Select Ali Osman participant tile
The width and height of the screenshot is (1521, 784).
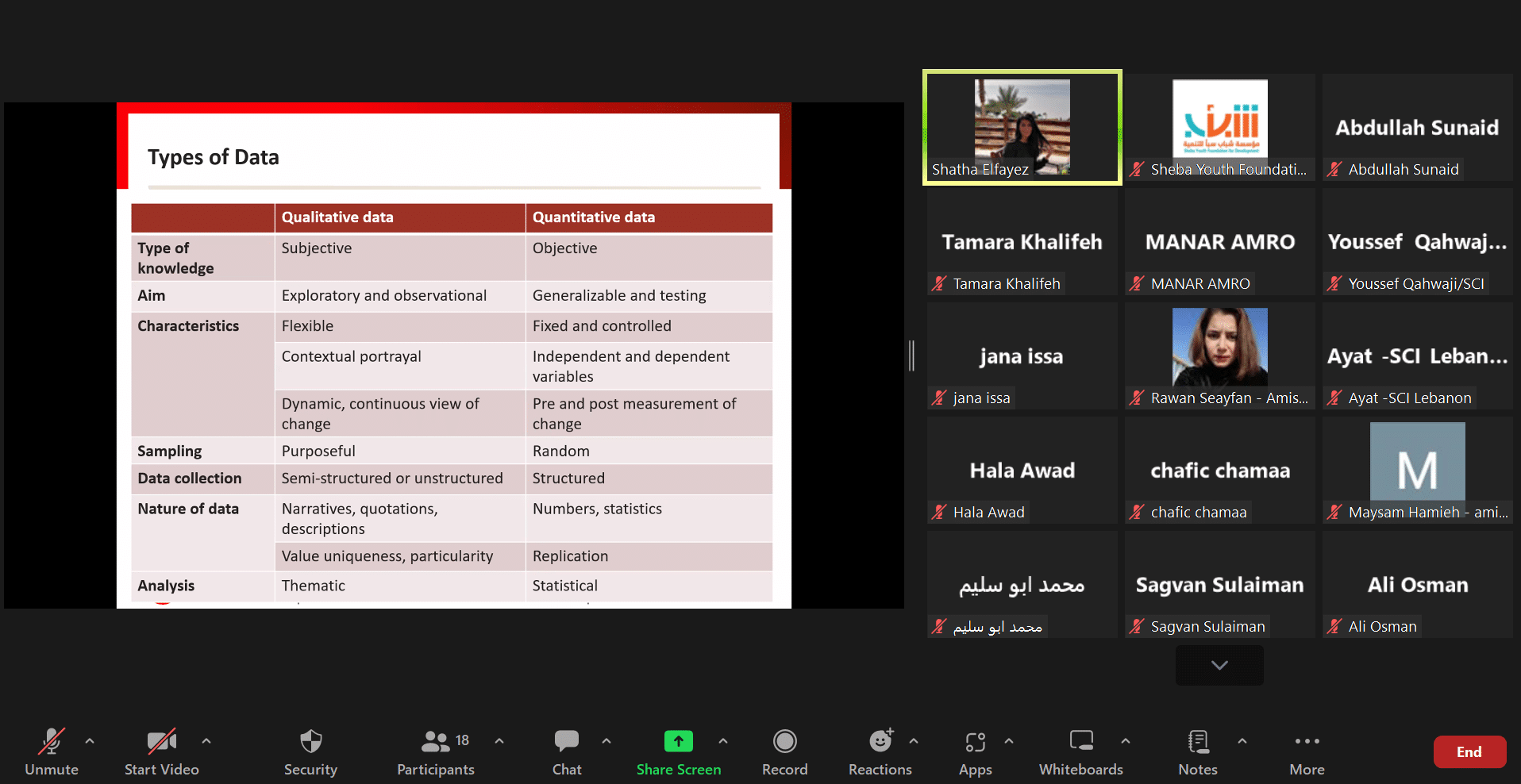click(x=1417, y=584)
